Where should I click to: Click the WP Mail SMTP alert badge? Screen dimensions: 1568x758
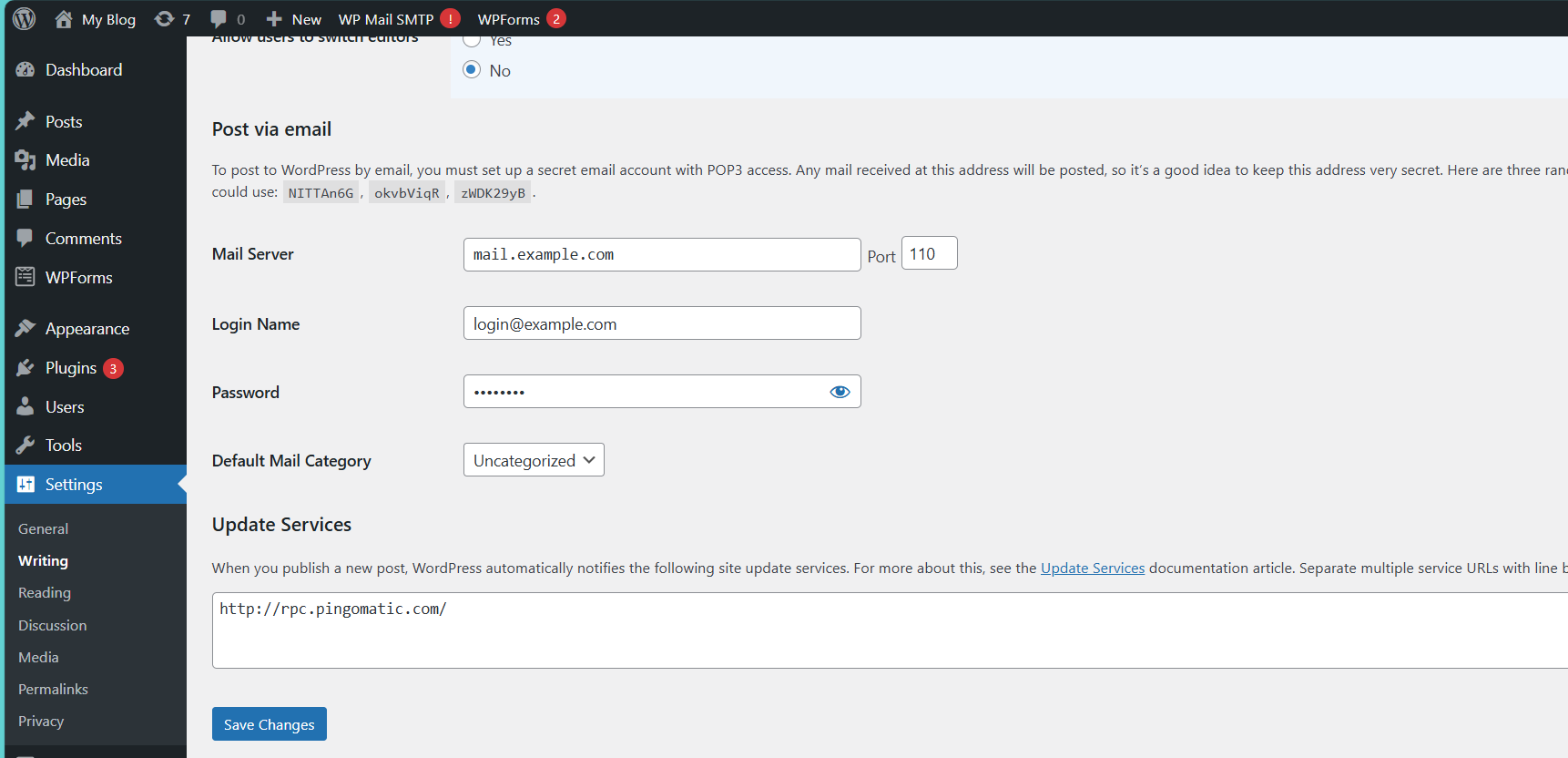pyautogui.click(x=450, y=18)
